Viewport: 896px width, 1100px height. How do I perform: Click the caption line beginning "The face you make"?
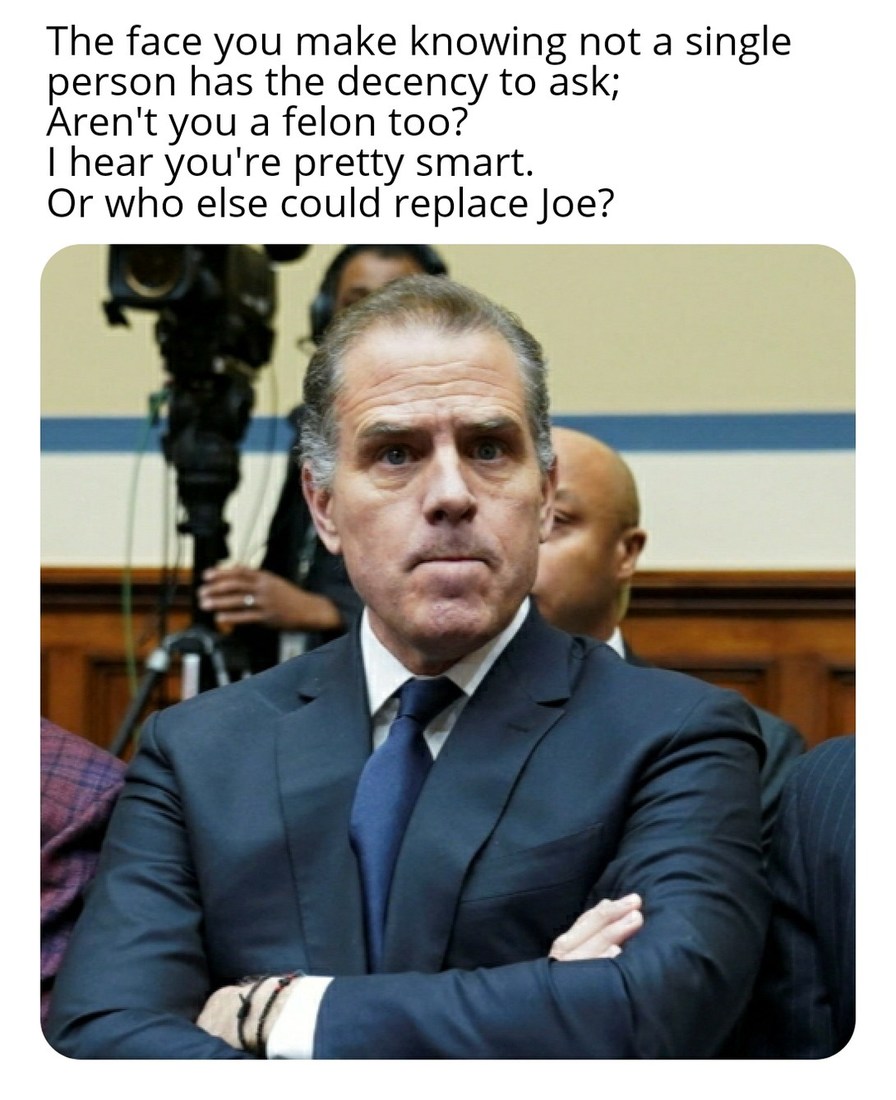(419, 43)
